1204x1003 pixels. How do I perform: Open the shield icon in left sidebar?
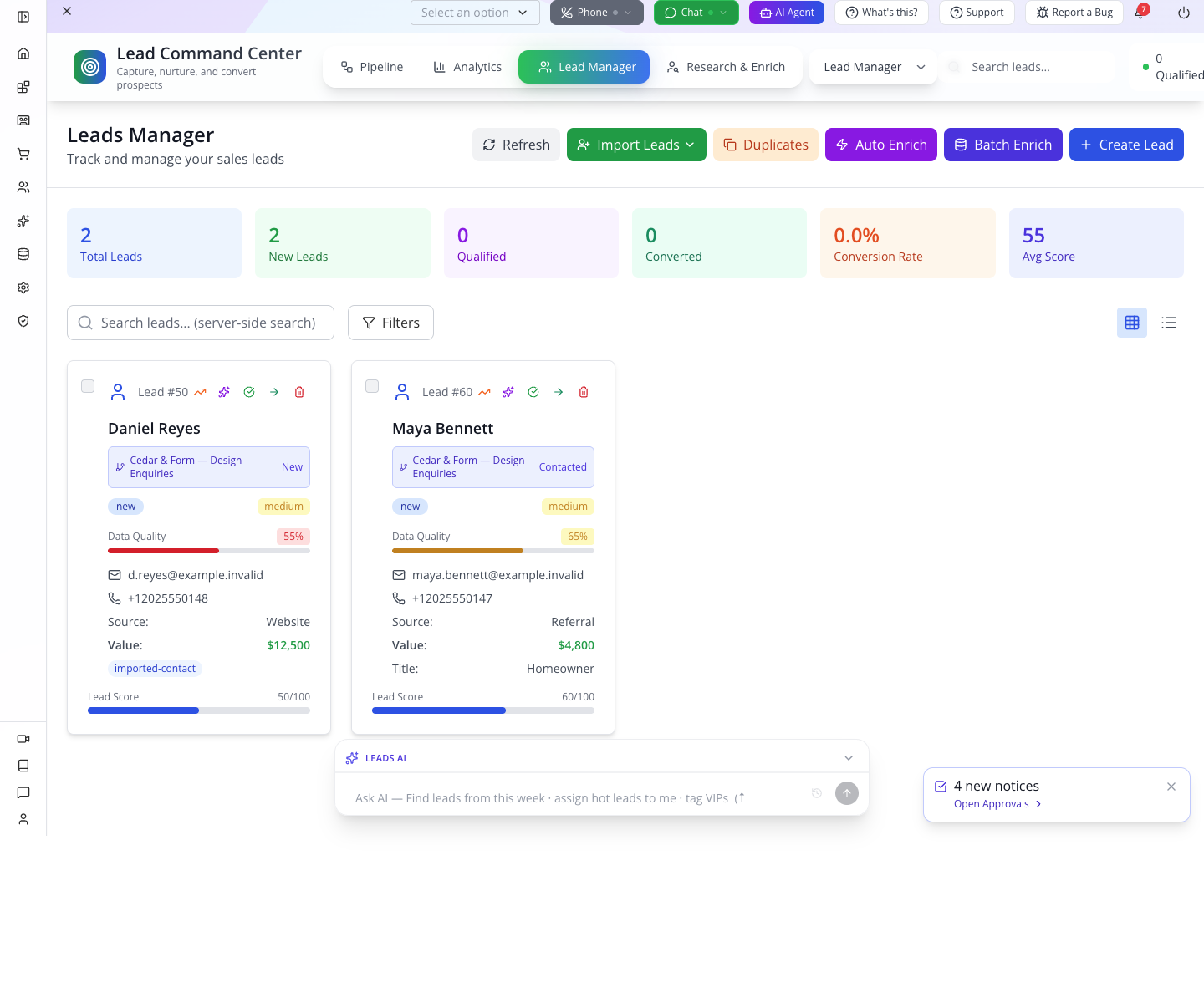click(23, 321)
